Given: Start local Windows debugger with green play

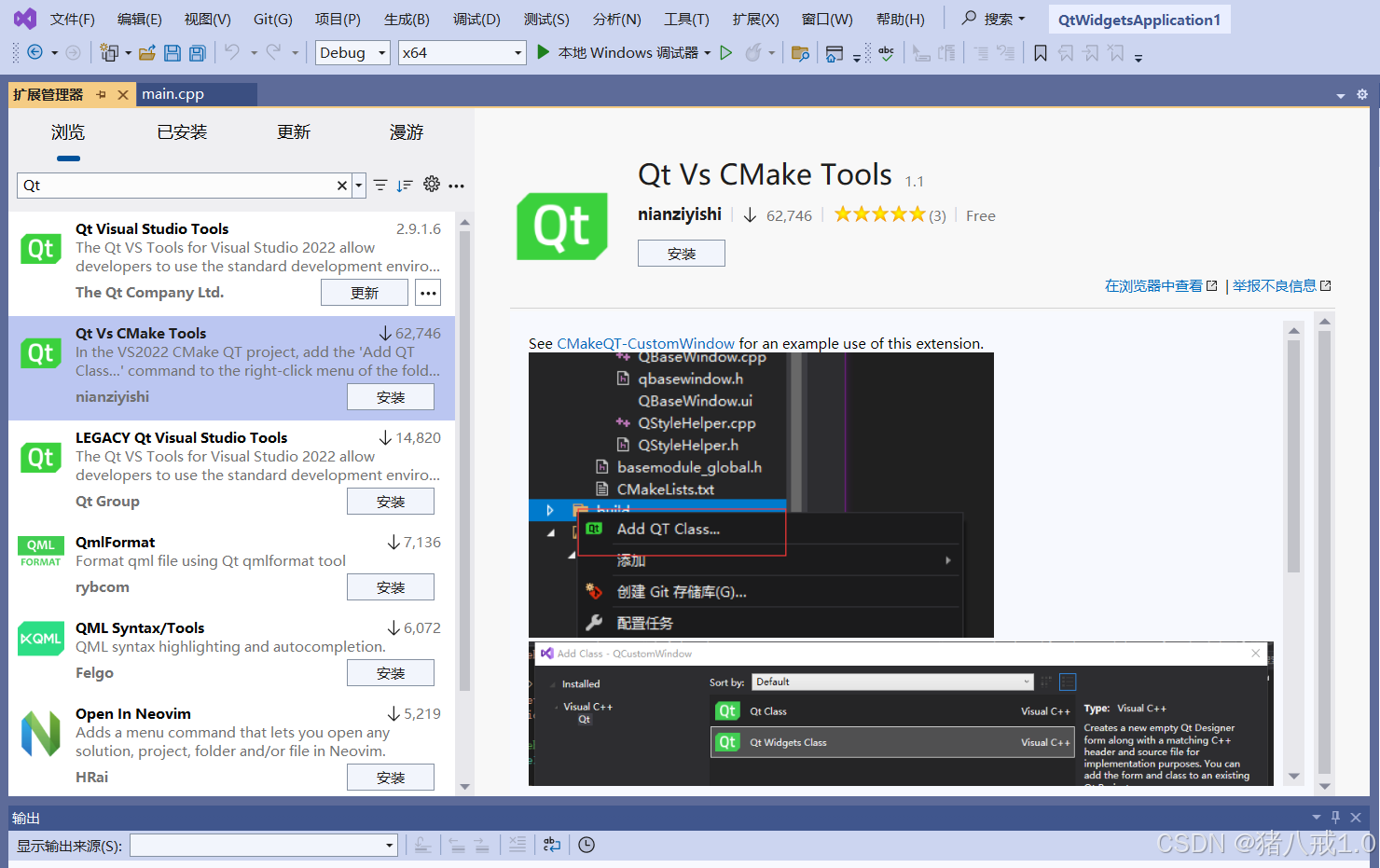Looking at the screenshot, I should (544, 52).
